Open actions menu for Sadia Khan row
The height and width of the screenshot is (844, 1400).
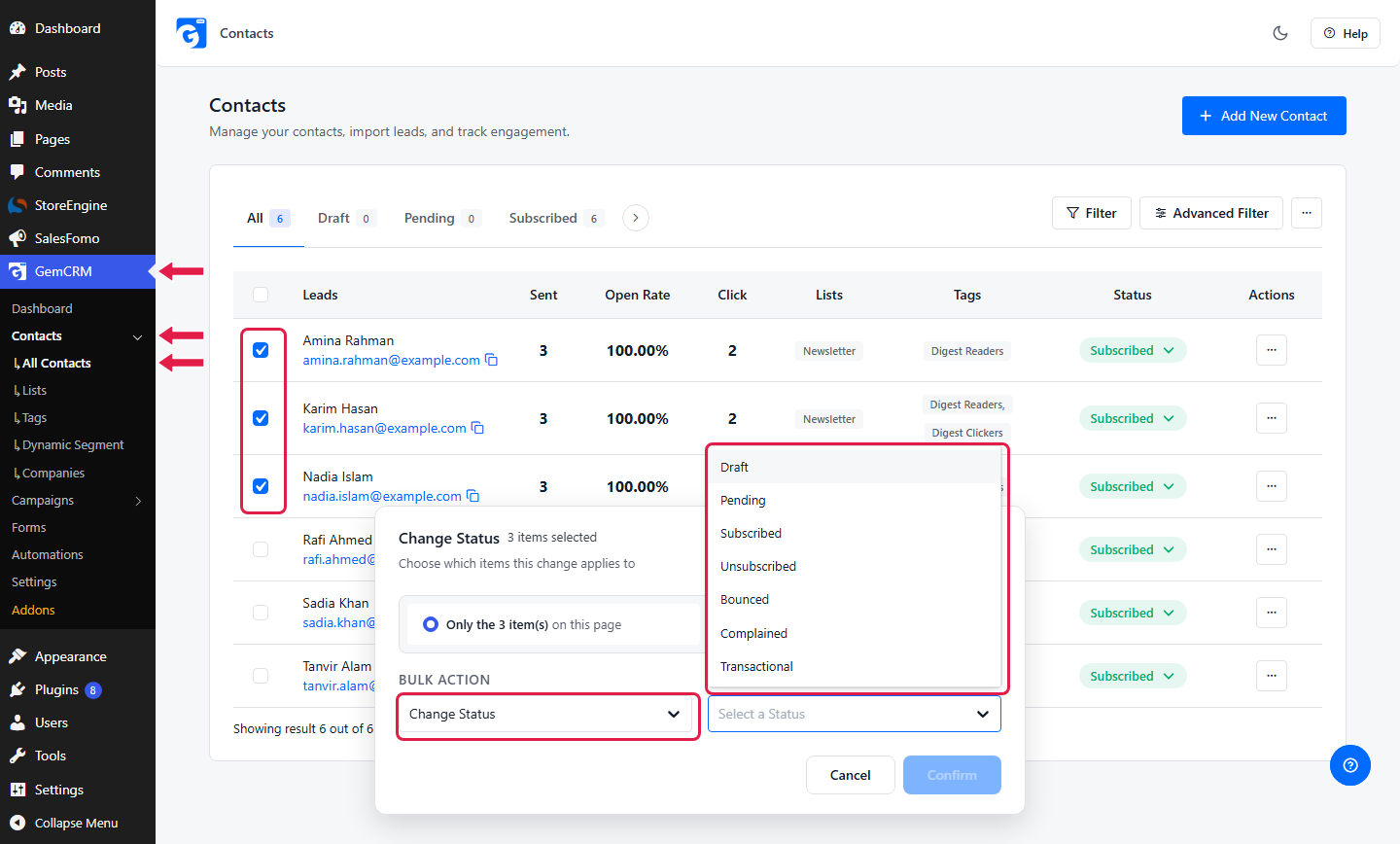pos(1272,613)
